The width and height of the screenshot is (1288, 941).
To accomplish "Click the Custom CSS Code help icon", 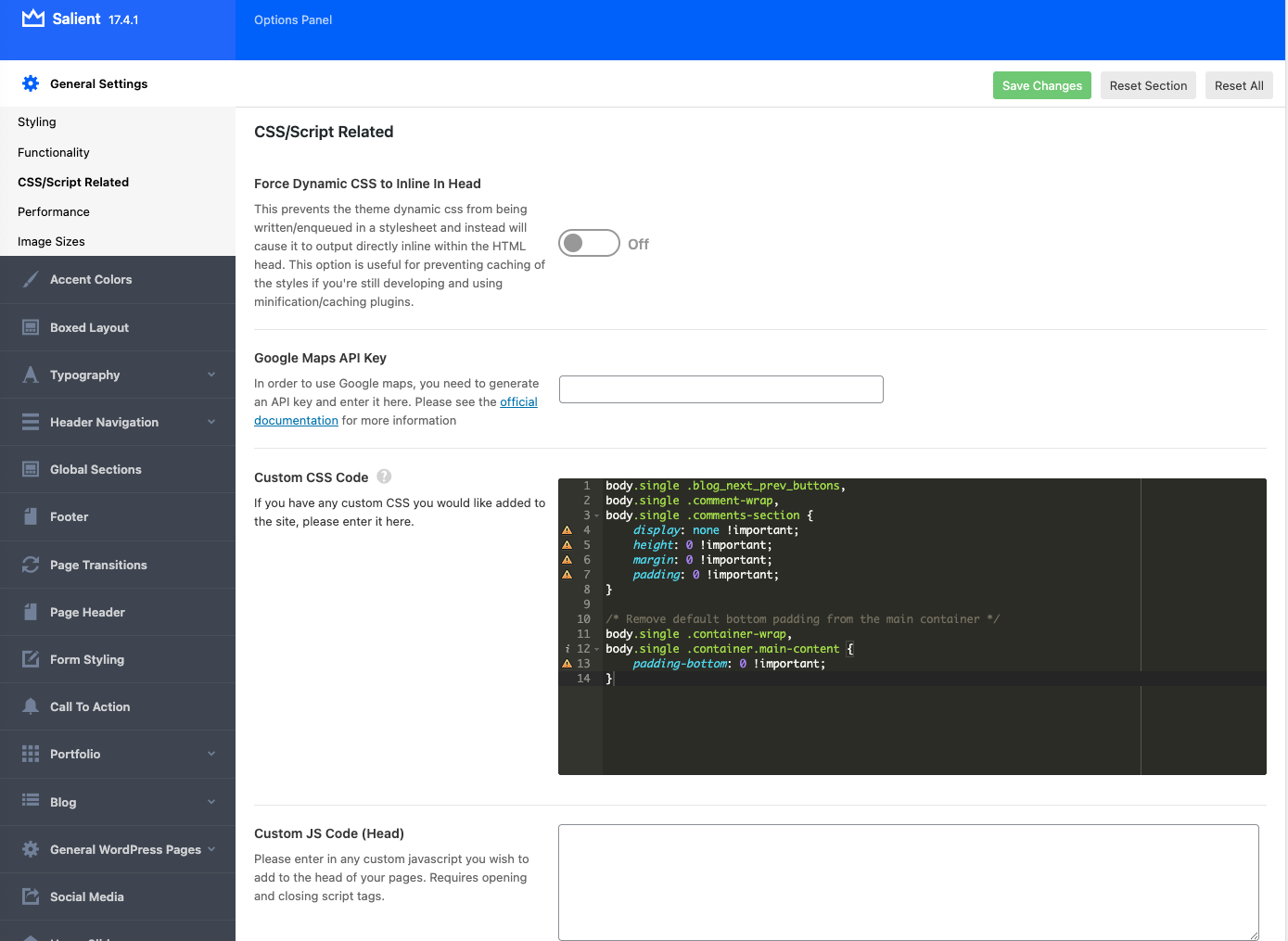I will click(384, 477).
